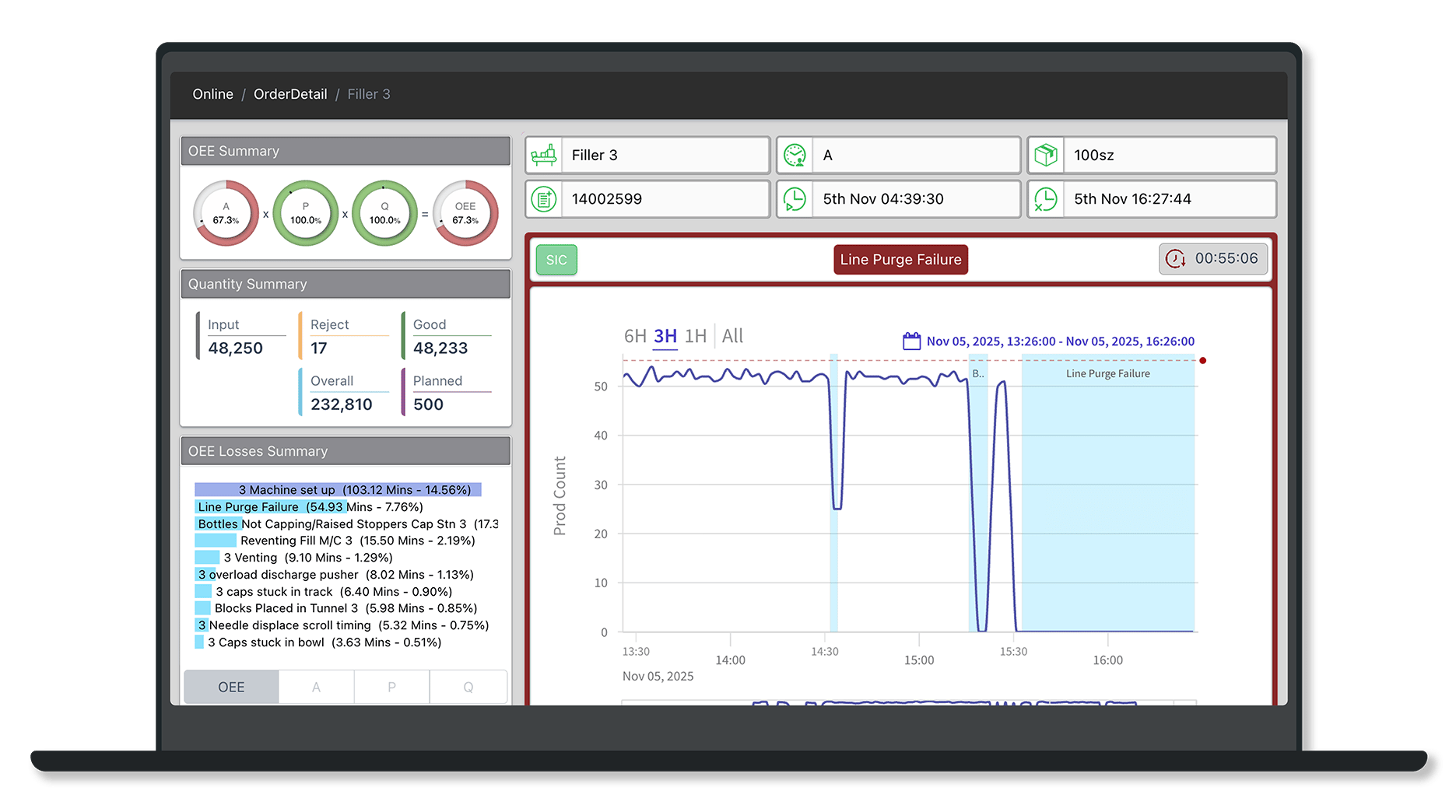The width and height of the screenshot is (1456, 812).
Task: Switch to the P losses tab
Action: click(x=391, y=688)
